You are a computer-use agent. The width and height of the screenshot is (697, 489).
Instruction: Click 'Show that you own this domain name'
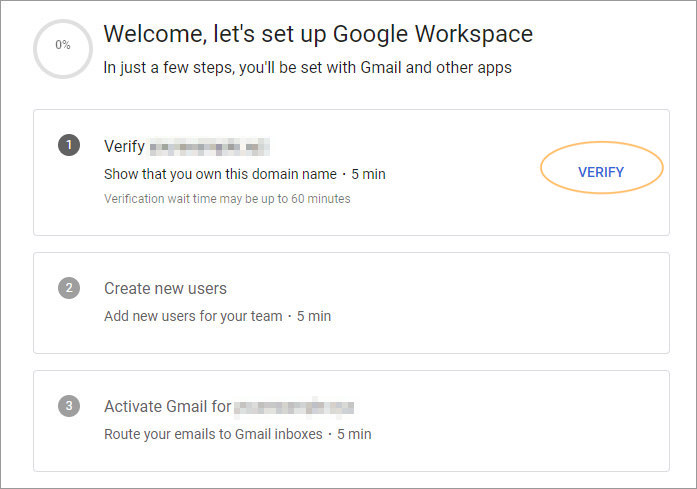pyautogui.click(x=220, y=174)
